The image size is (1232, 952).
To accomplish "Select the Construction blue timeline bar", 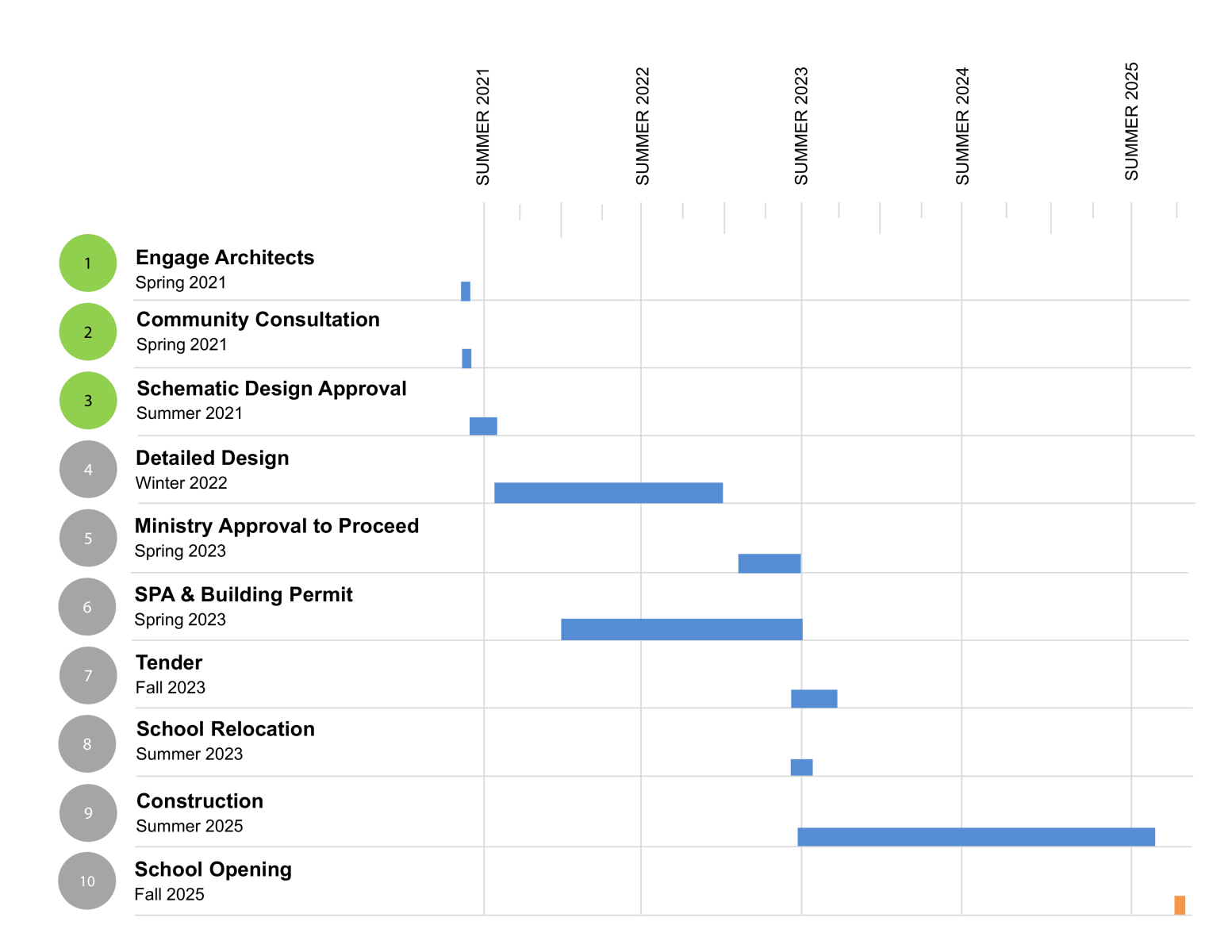I will tap(976, 837).
